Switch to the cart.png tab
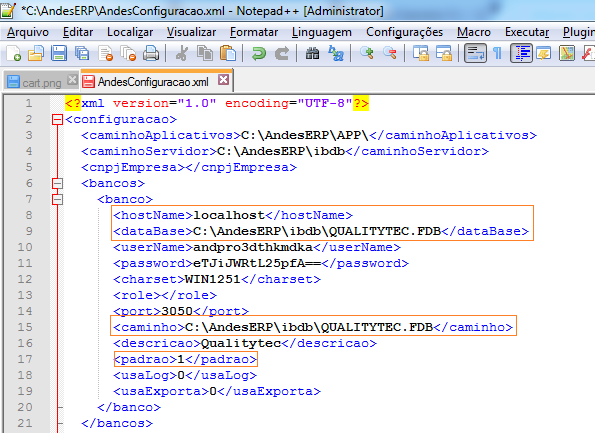 click(x=41, y=82)
